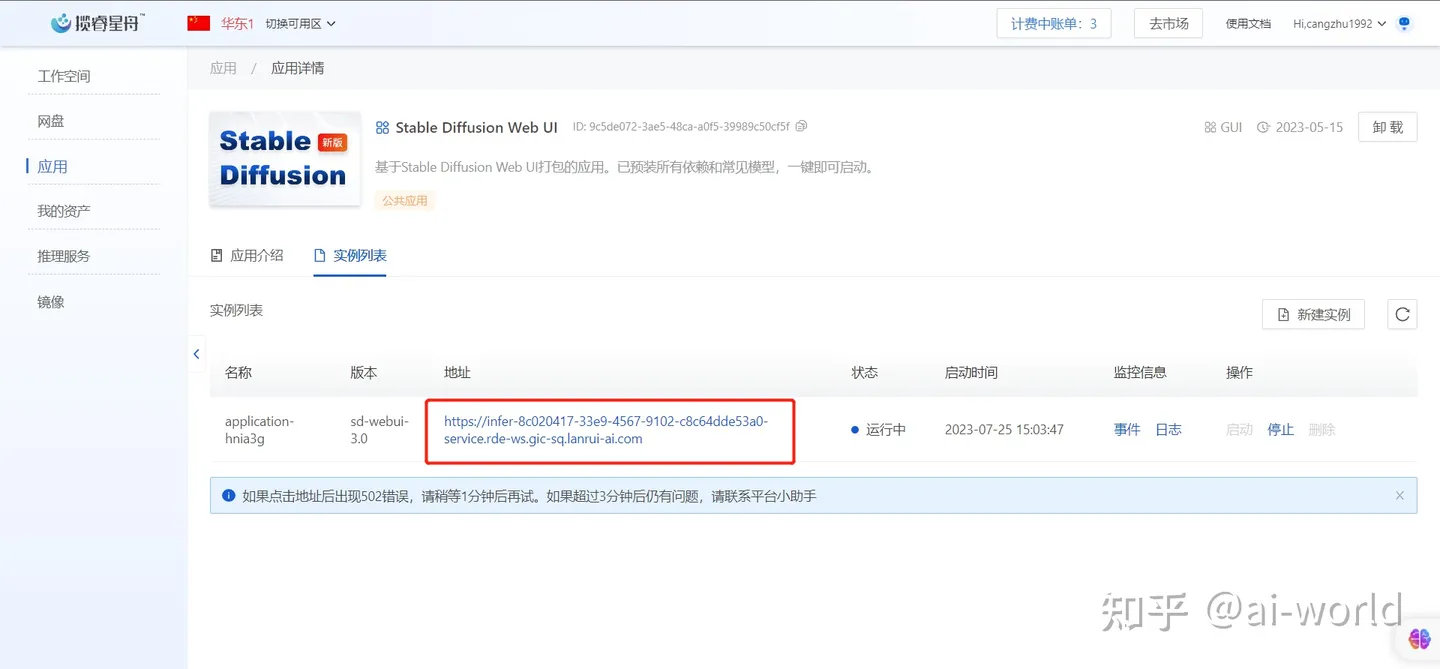Click the disabled 删除 action
This screenshot has width=1440, height=669.
point(1321,430)
